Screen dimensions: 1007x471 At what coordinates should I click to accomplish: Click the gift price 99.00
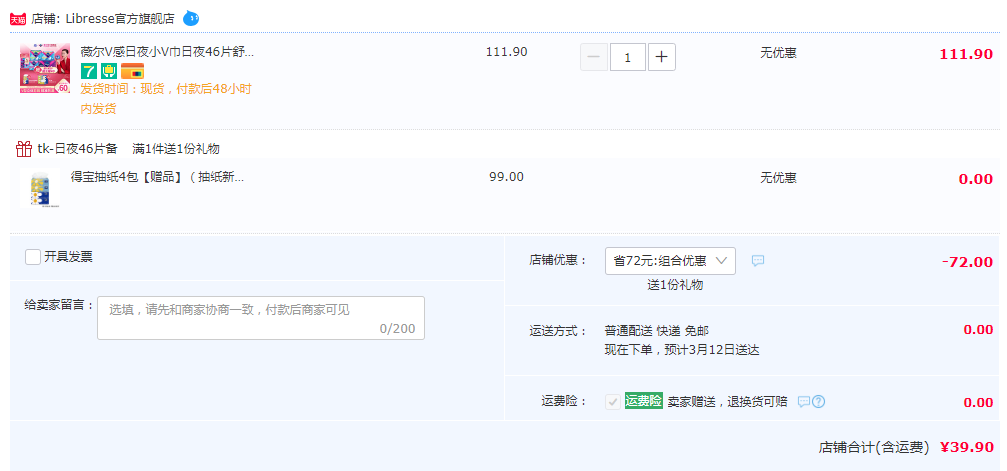click(506, 177)
